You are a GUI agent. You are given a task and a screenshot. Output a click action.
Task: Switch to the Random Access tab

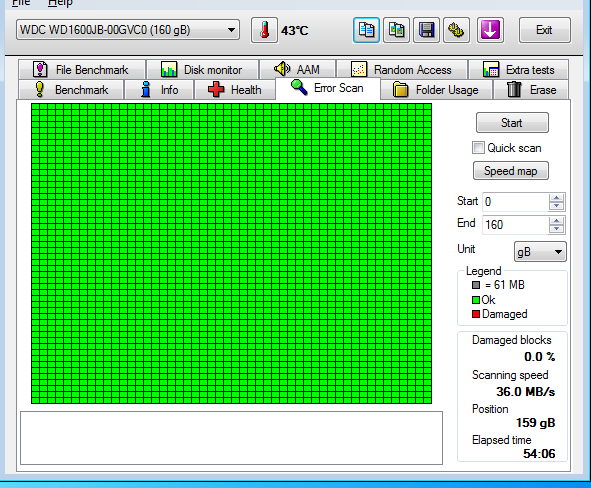point(402,70)
